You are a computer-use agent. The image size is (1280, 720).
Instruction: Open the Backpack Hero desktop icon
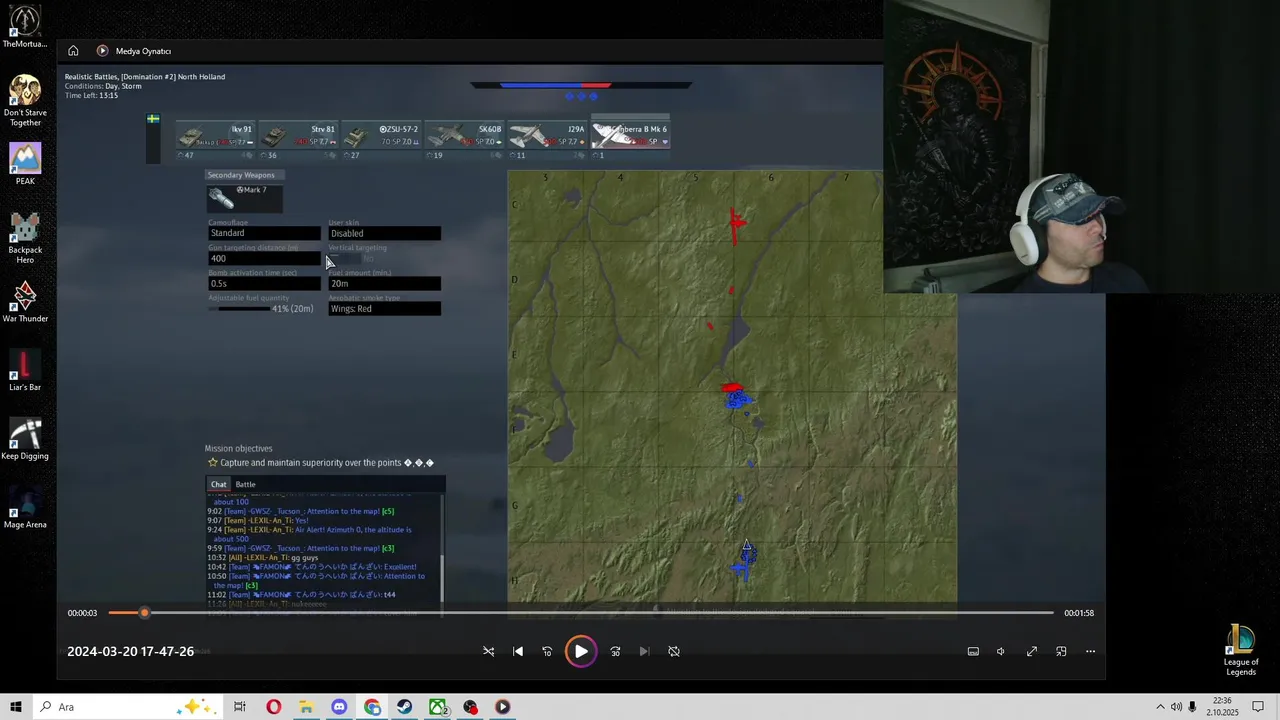click(25, 237)
